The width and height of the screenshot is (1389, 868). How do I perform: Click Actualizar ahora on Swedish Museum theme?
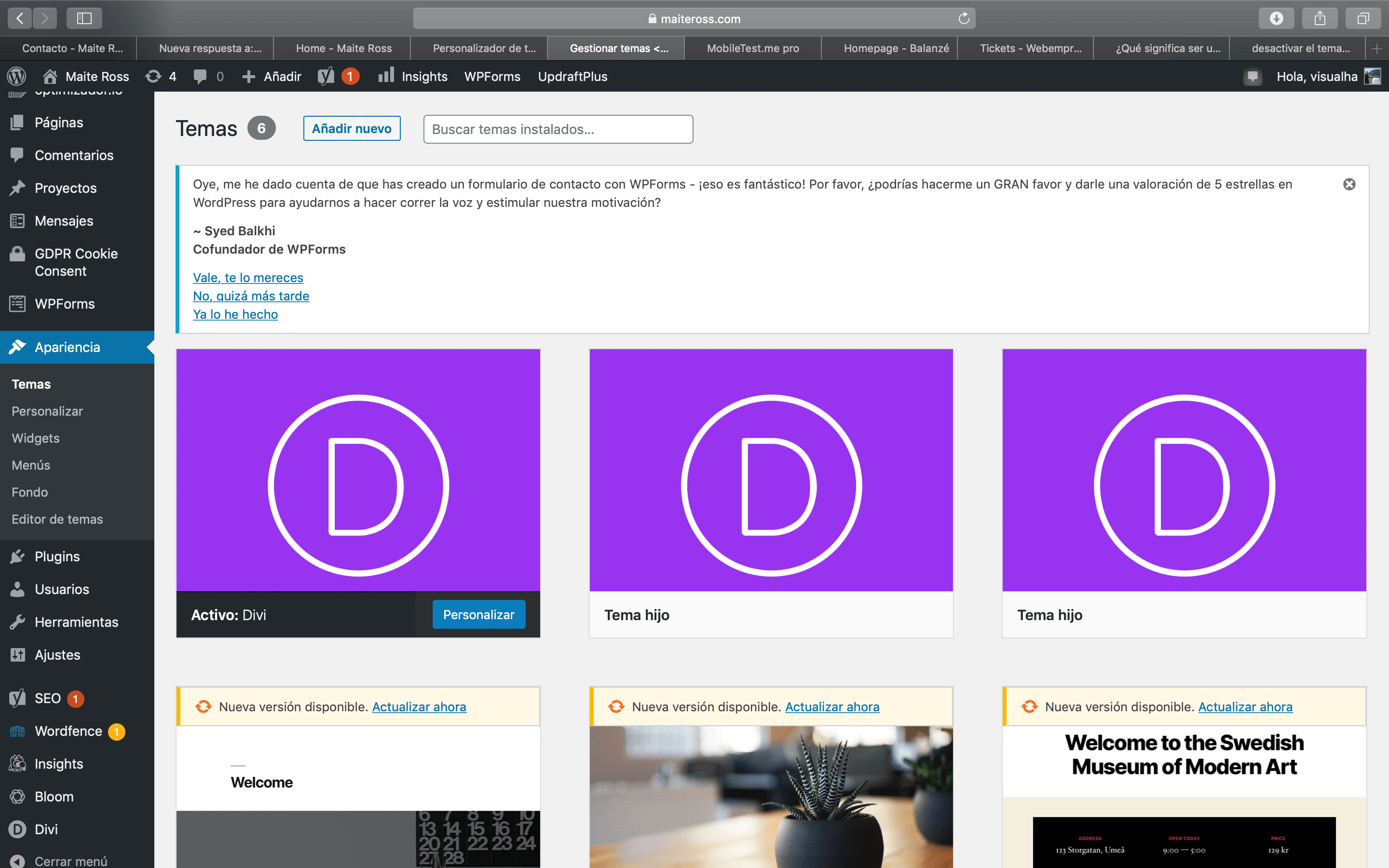[1245, 706]
